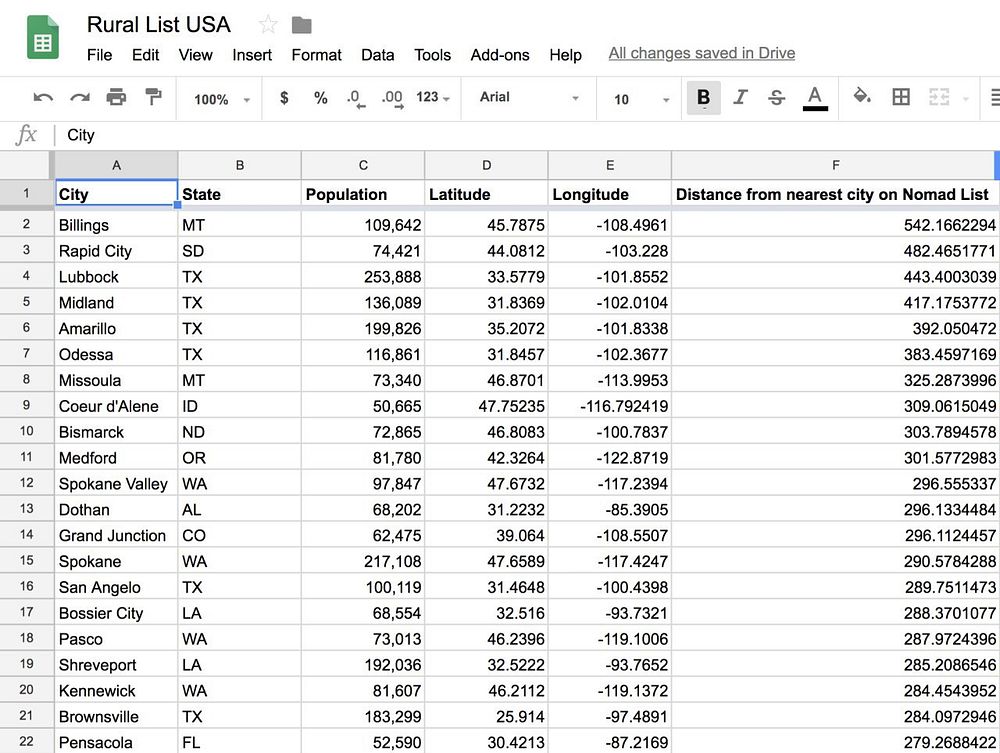Select row 1 header number
Screen dimensions: 1000x753
(26, 193)
